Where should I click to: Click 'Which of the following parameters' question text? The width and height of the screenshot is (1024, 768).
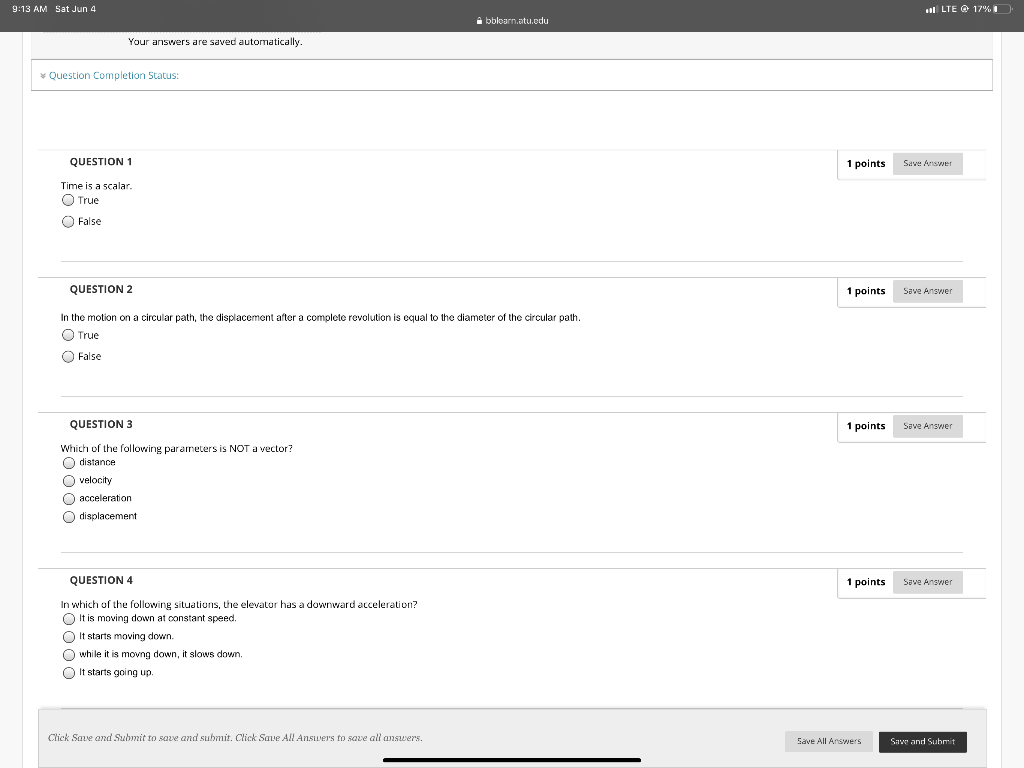click(x=177, y=449)
